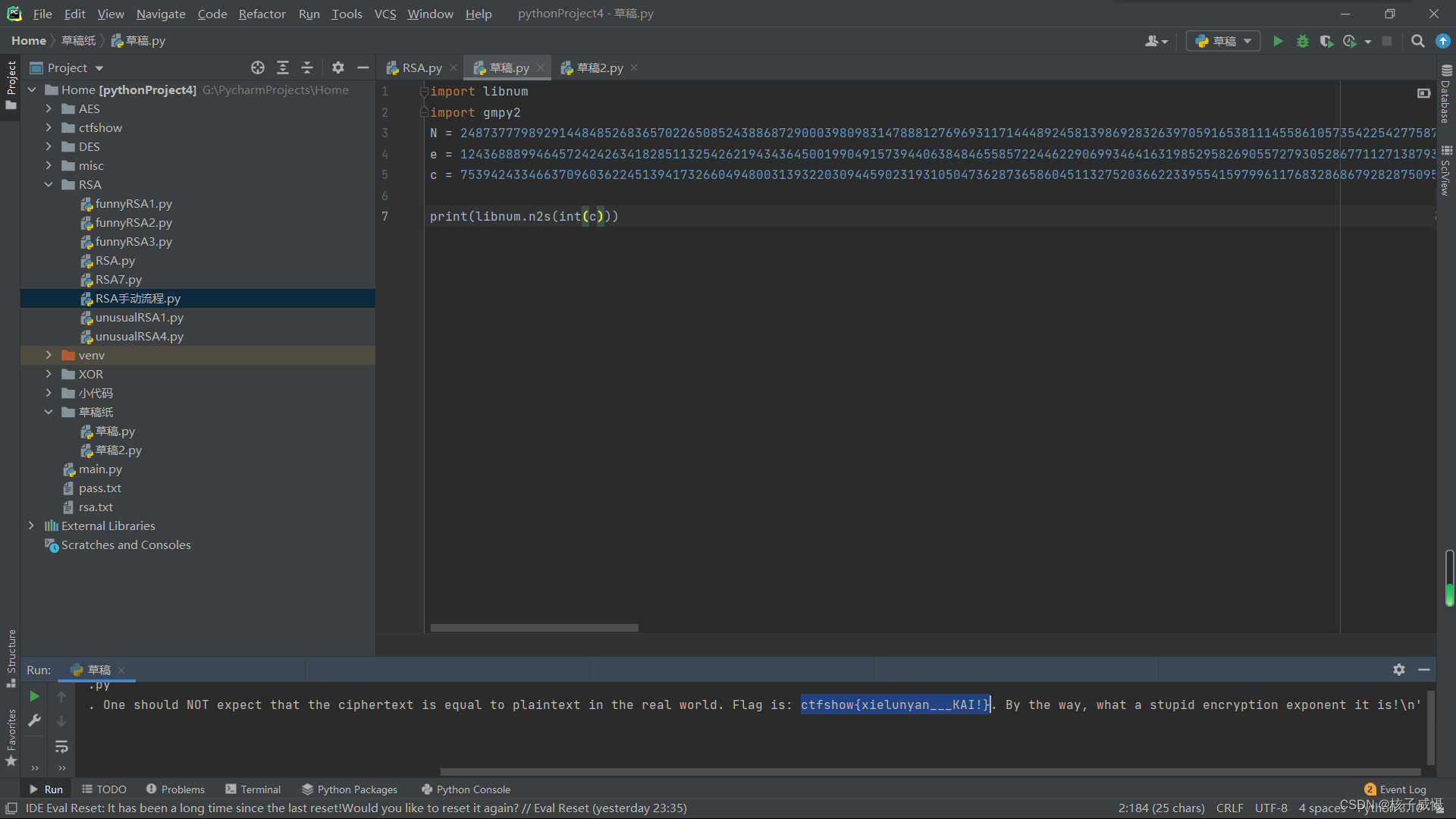Image resolution: width=1456 pixels, height=819 pixels.
Task: Select Opened File locate target icon
Action: tap(258, 67)
